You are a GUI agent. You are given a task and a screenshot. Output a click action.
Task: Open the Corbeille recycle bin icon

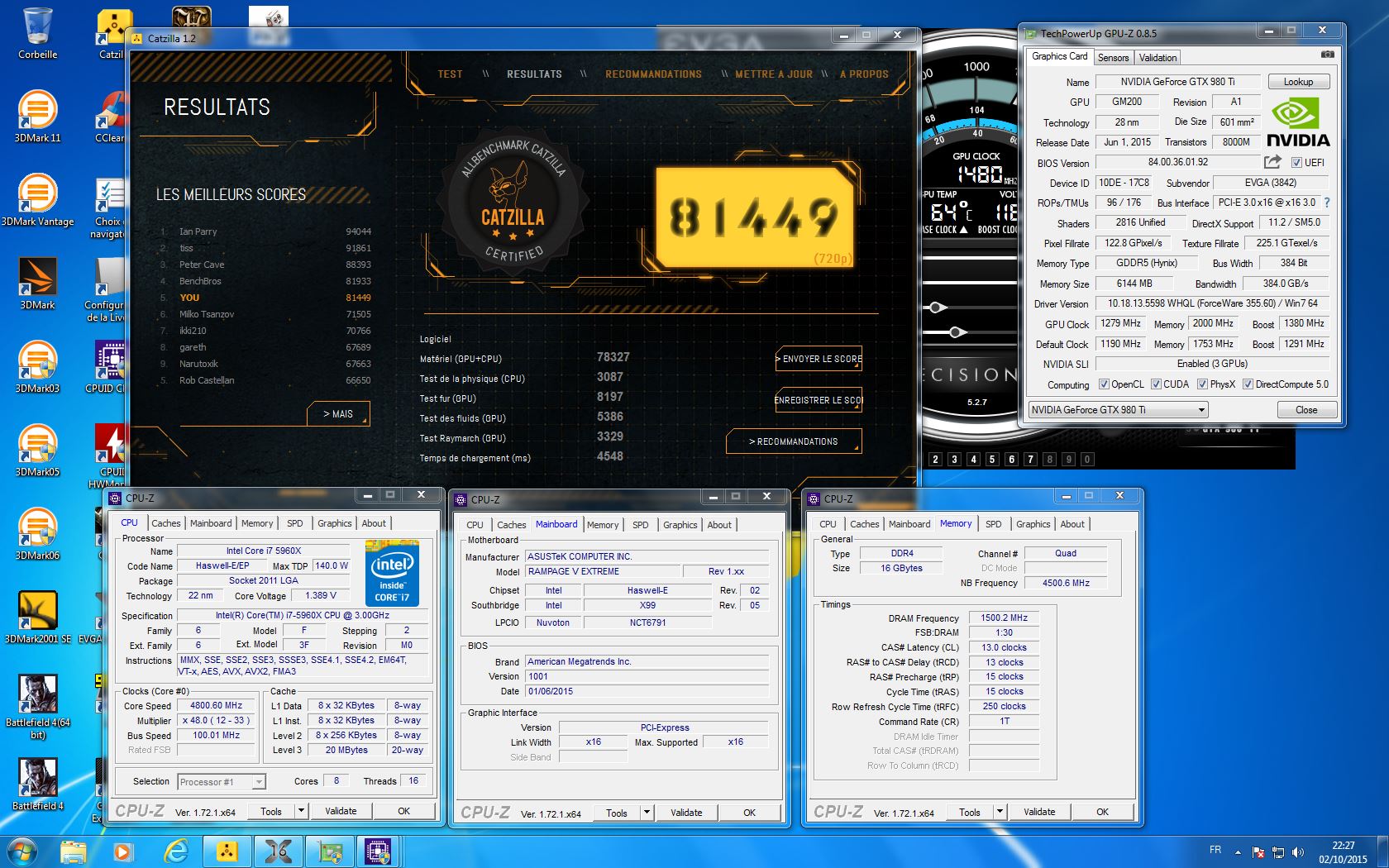(37, 33)
